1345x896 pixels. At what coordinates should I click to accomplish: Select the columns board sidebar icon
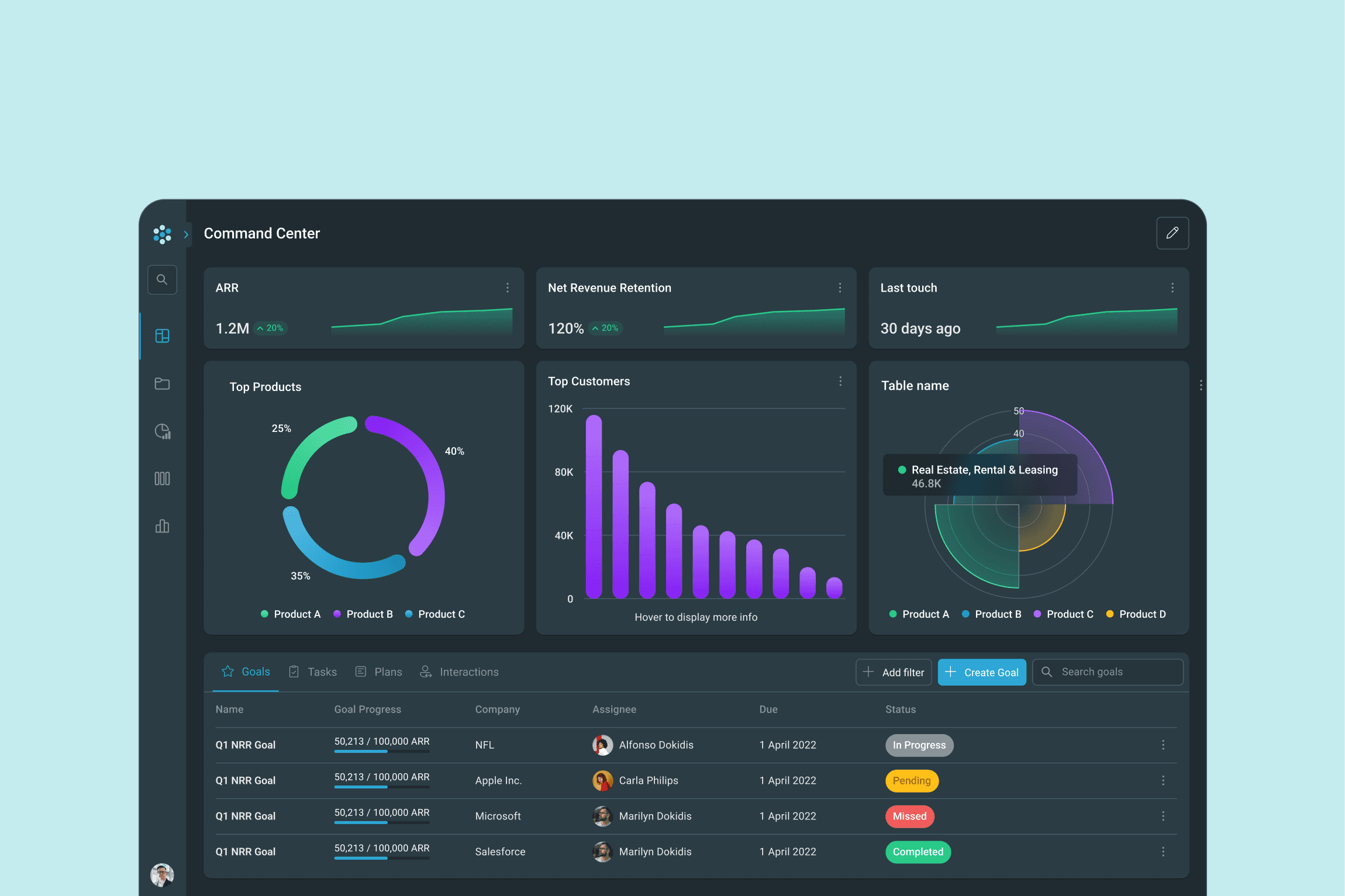pyautogui.click(x=162, y=479)
